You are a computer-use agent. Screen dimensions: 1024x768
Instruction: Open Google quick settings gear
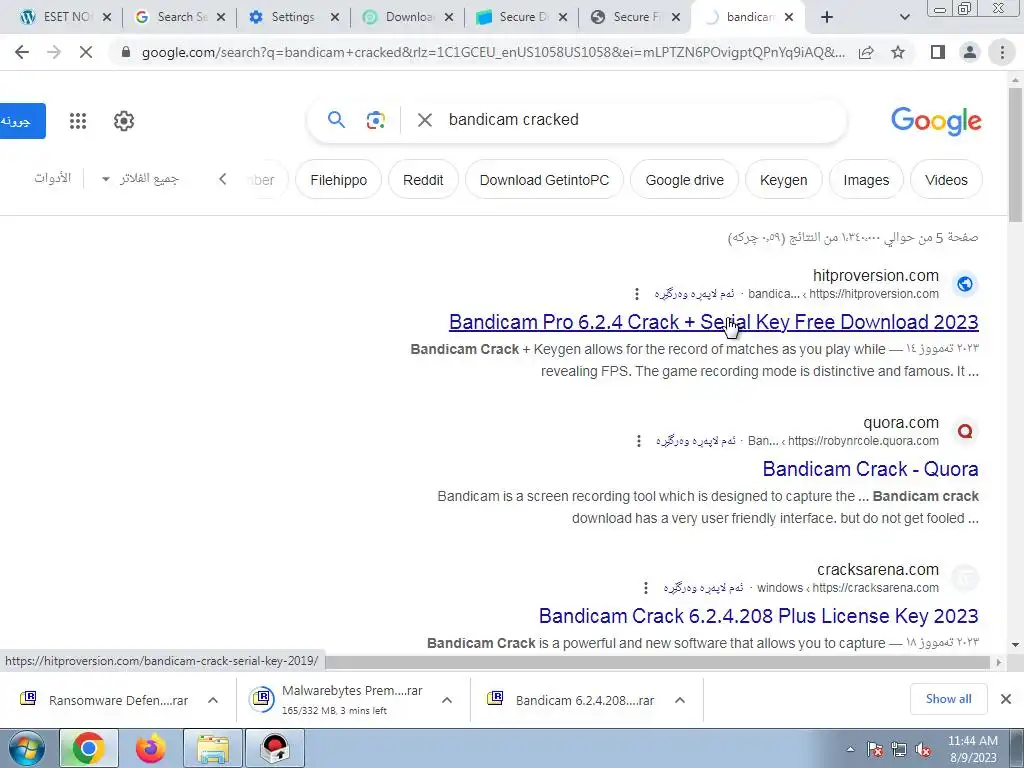(x=123, y=121)
